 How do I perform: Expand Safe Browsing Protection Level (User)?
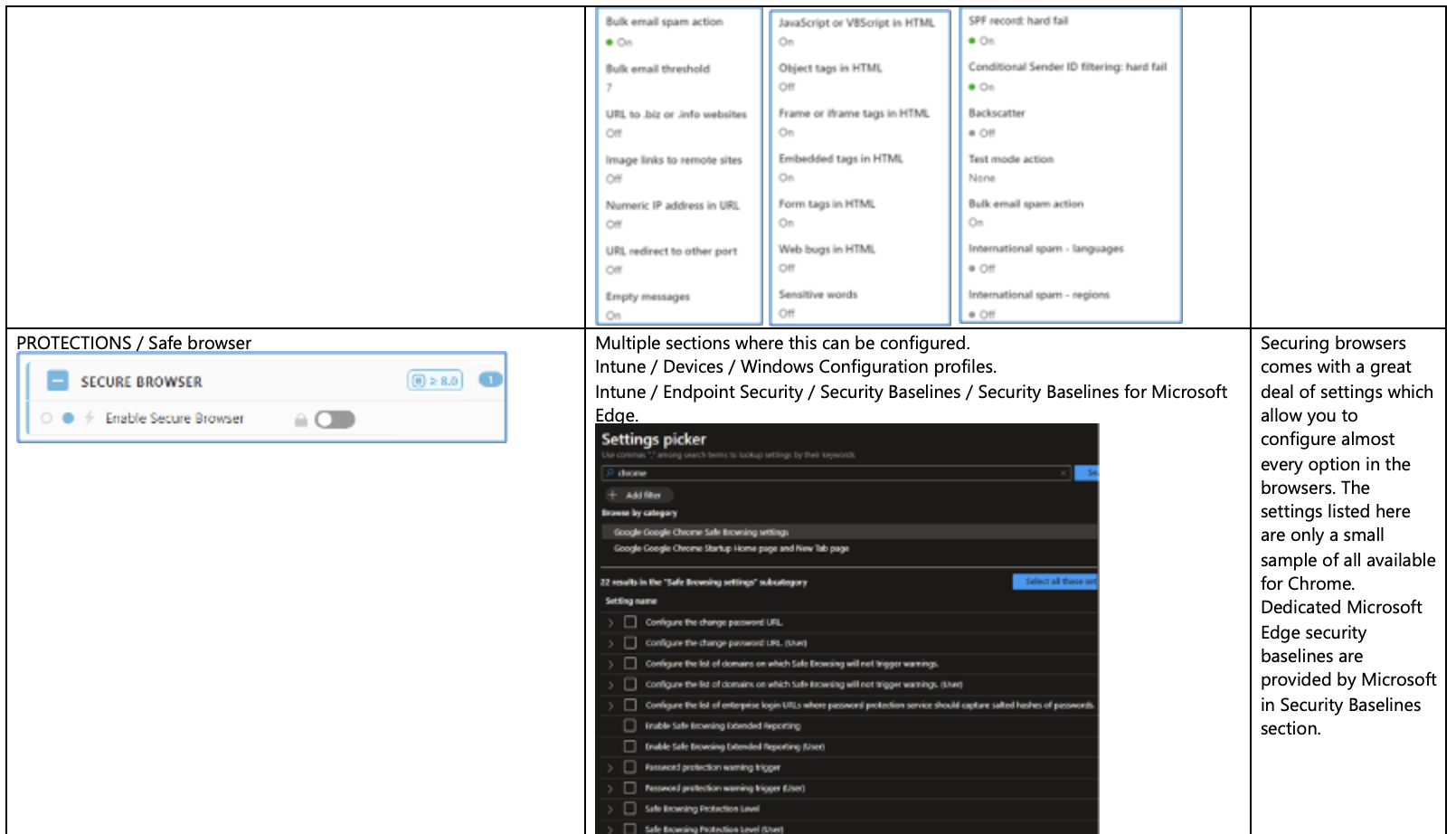(611, 829)
